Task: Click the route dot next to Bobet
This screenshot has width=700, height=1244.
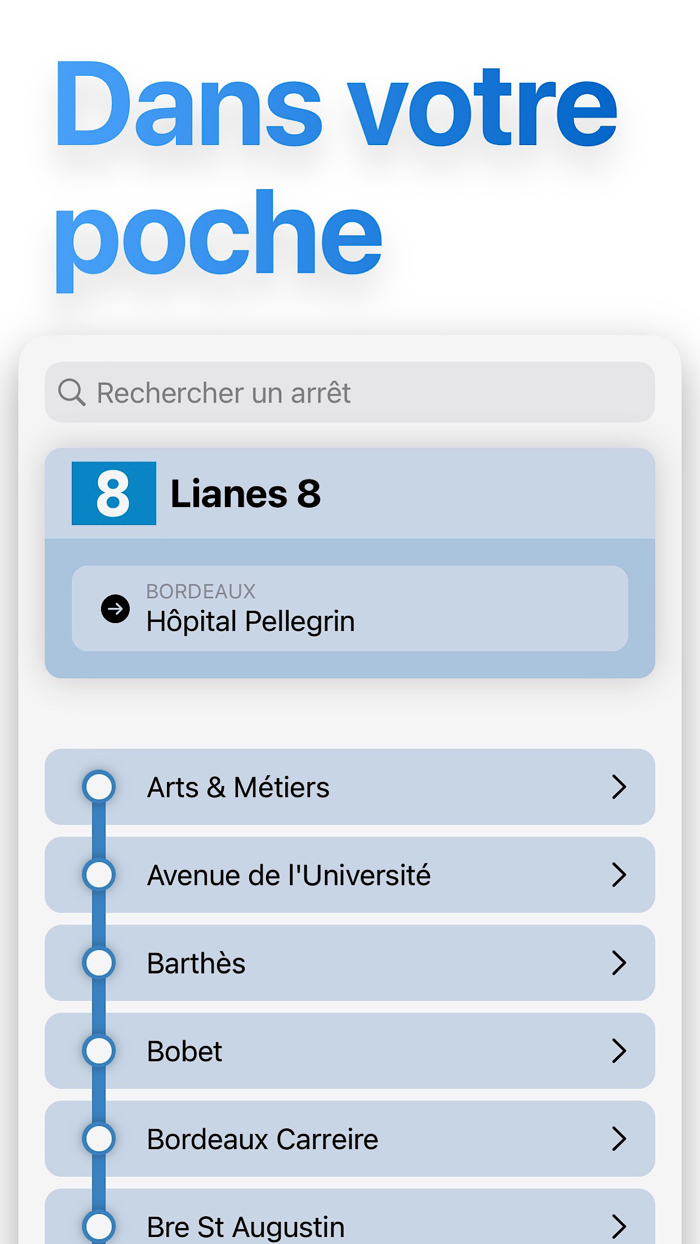Action: coord(99,1051)
